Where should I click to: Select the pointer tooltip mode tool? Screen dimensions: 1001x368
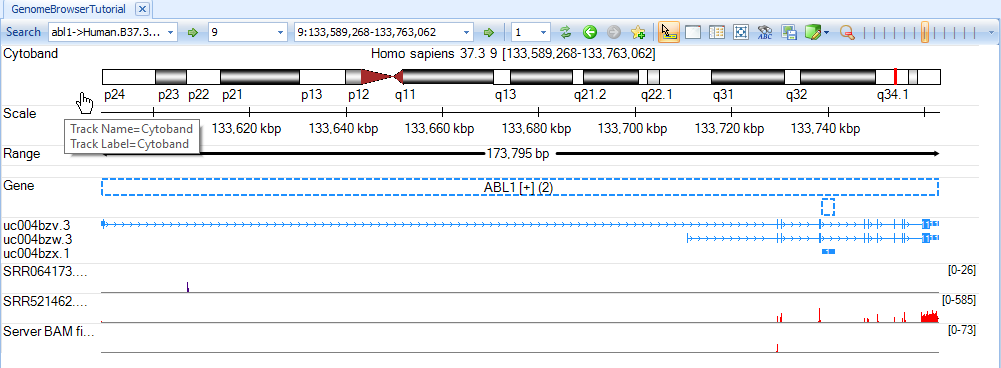click(668, 32)
